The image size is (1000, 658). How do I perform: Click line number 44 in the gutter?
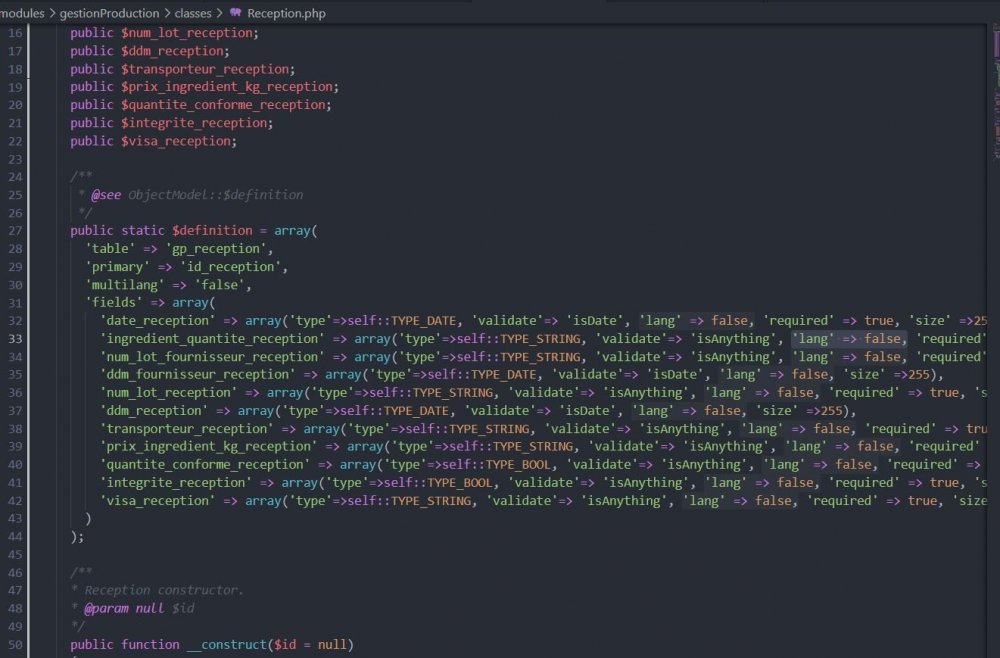[x=15, y=537]
